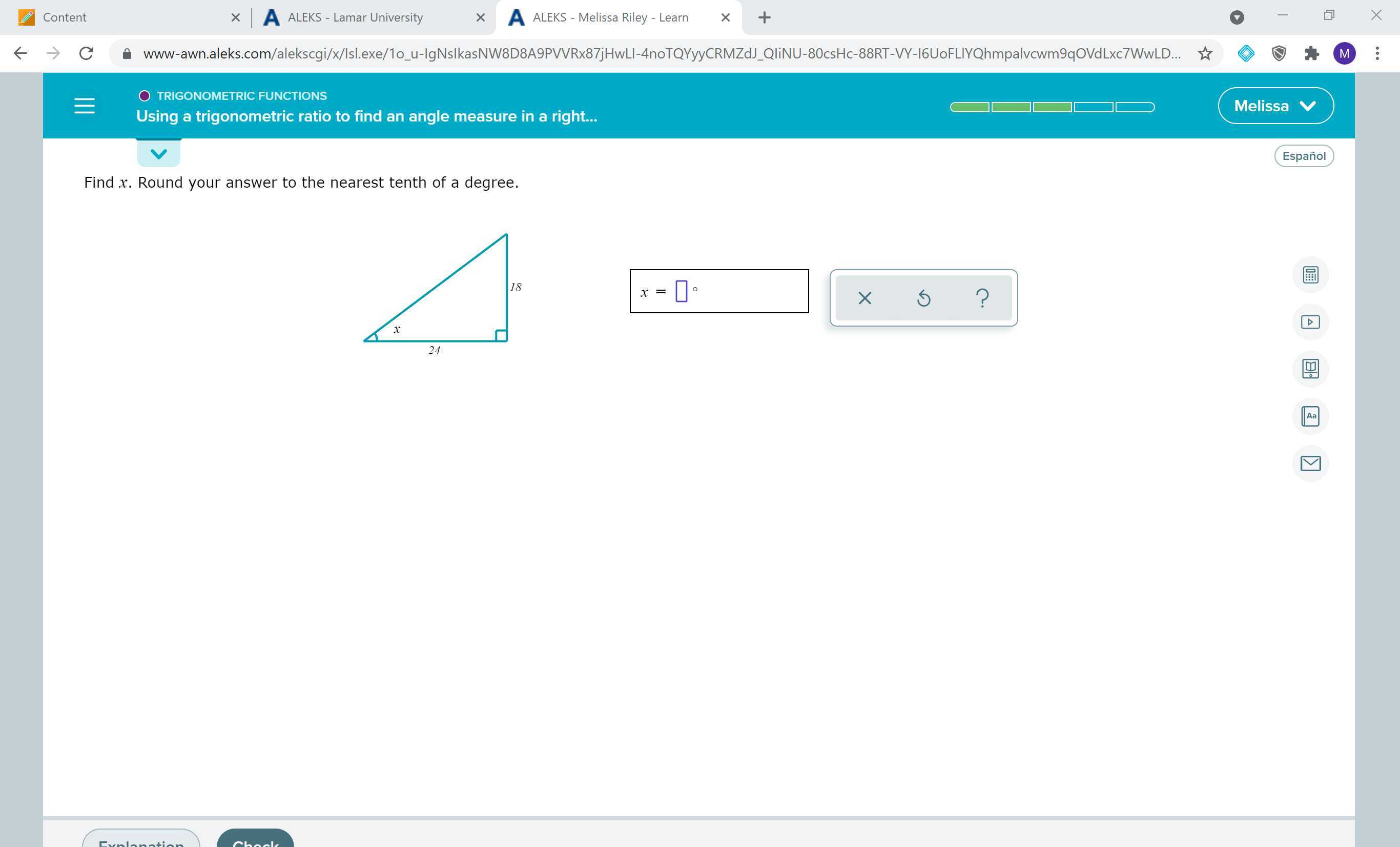Image resolution: width=1400 pixels, height=847 pixels.
Task: Open the hamburger menu icon
Action: click(84, 105)
